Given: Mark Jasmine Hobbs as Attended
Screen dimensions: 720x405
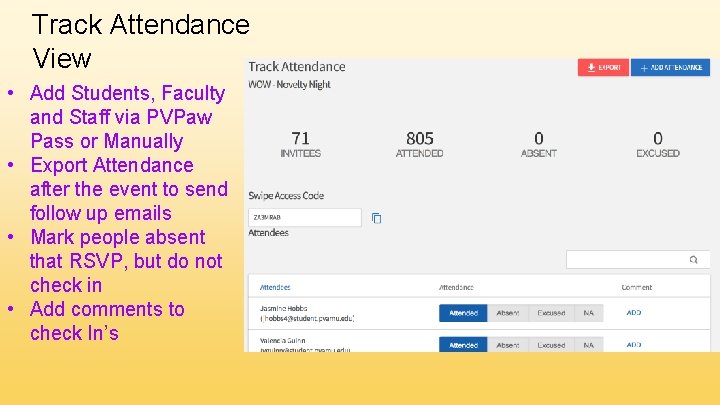Looking at the screenshot, I should 463,313.
